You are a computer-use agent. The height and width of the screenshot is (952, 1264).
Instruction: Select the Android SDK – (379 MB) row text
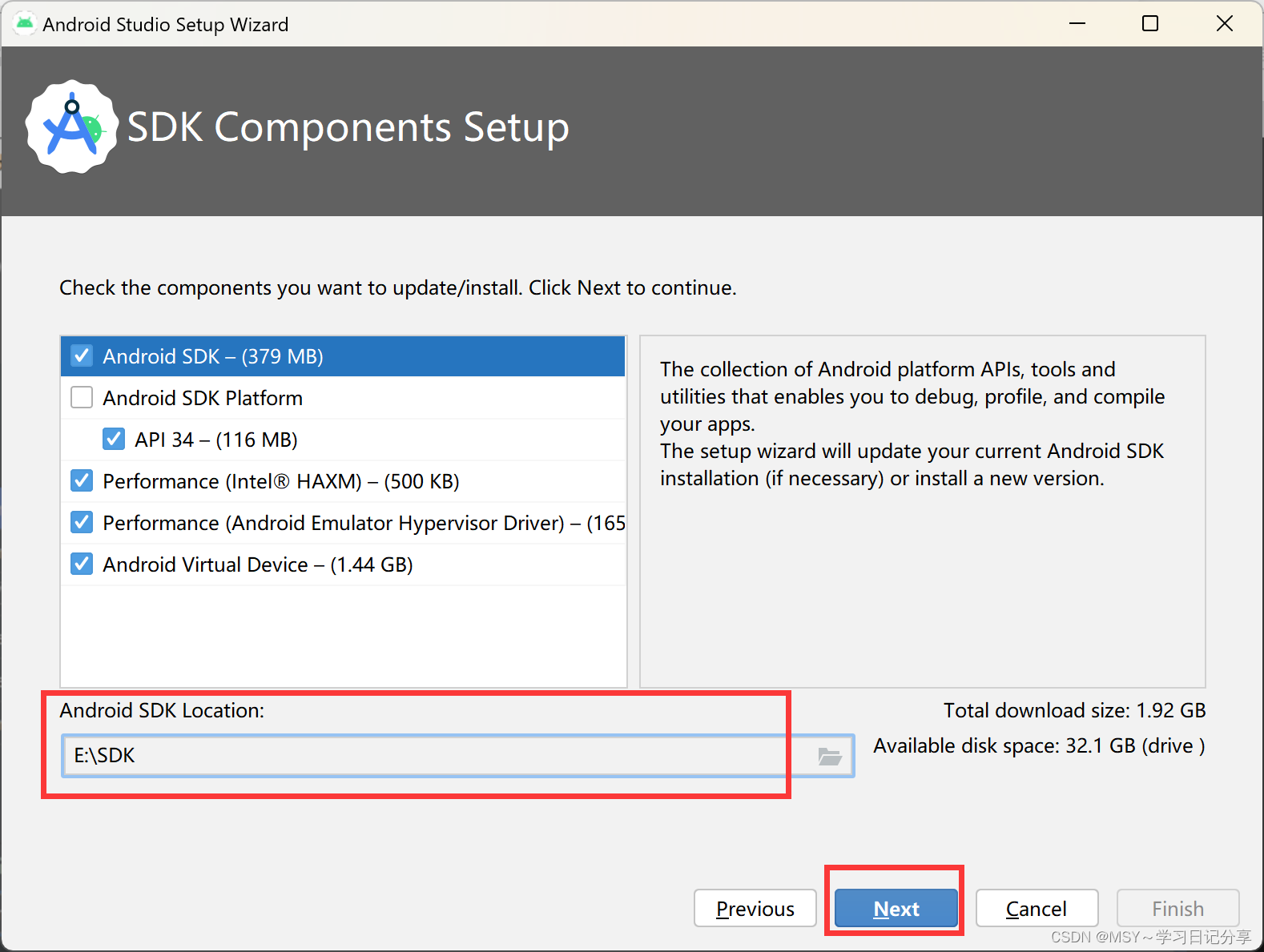(213, 356)
